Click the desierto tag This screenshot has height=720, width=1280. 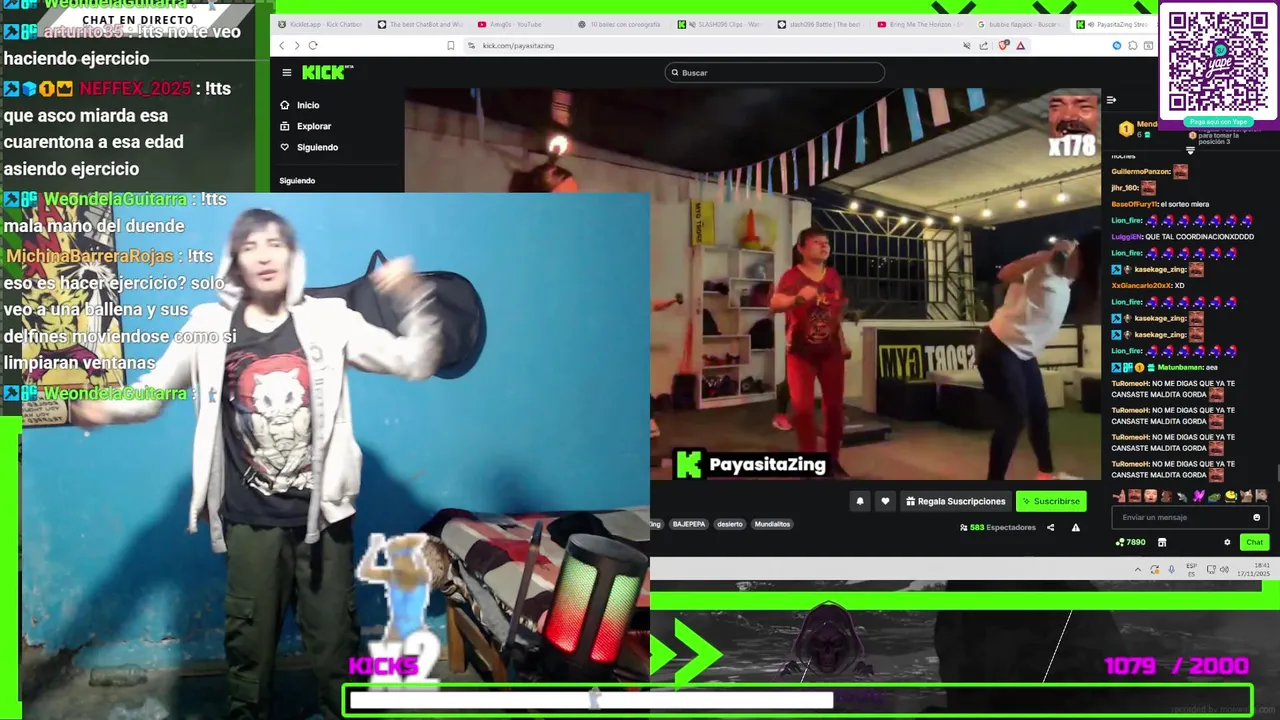coord(730,524)
